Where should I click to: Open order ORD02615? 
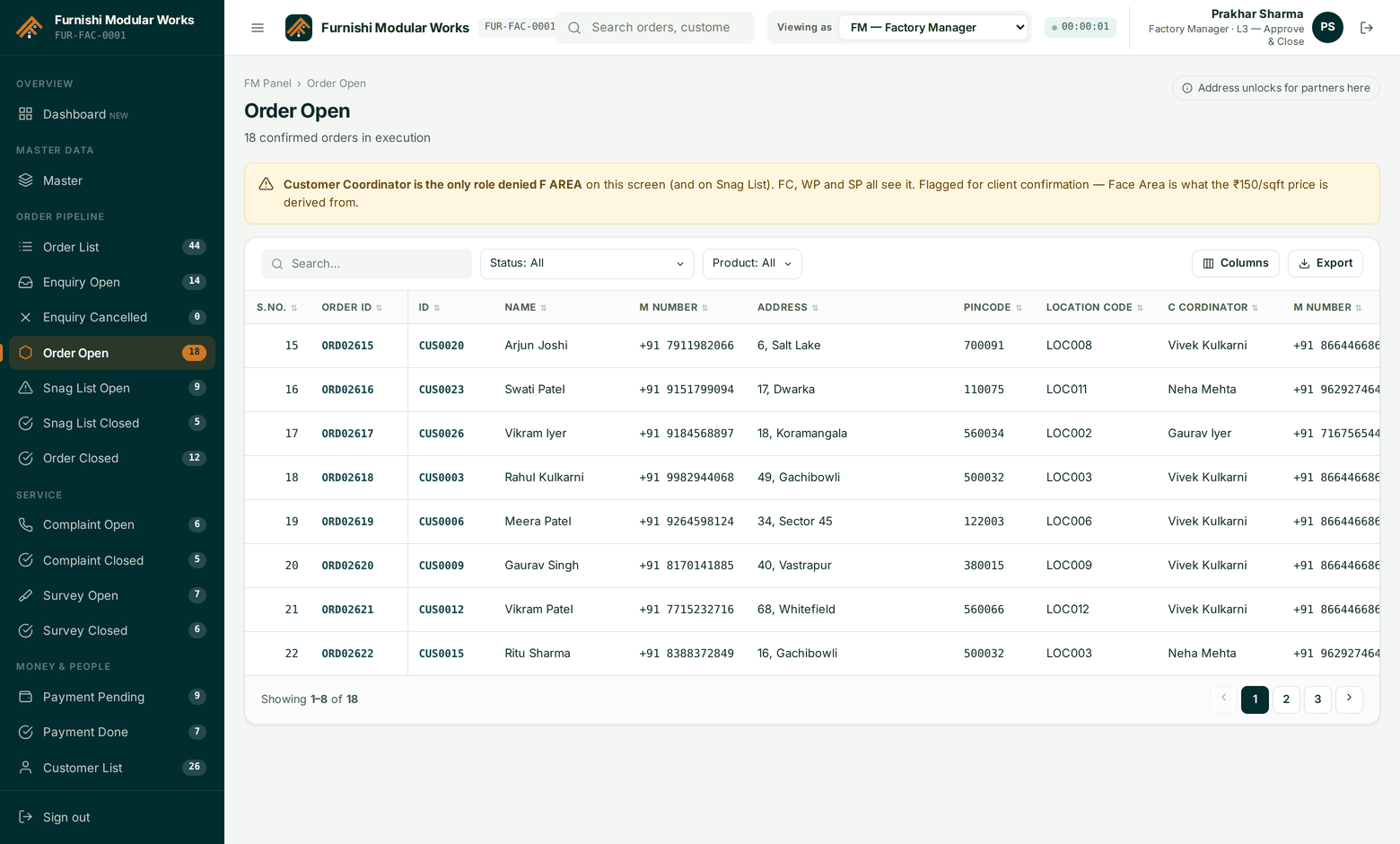347,346
